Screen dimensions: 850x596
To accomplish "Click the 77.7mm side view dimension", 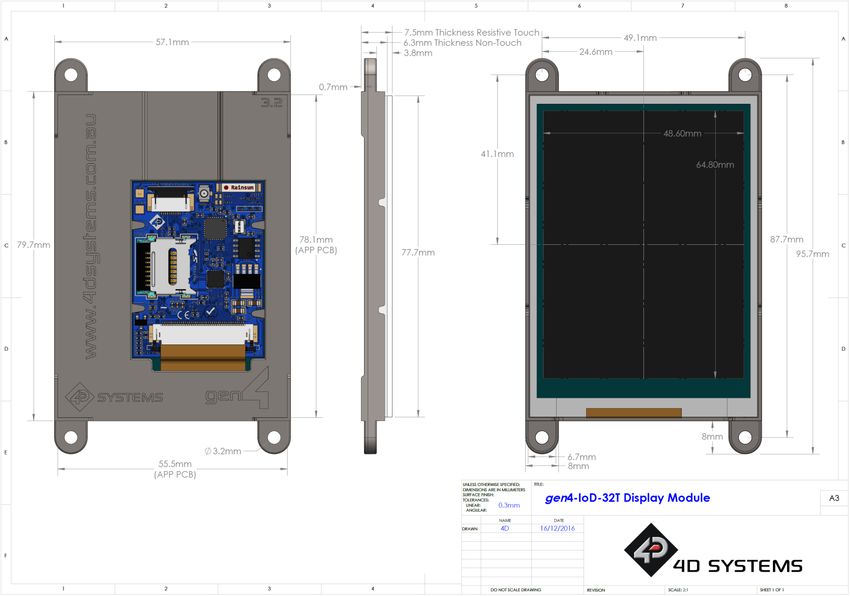I will pyautogui.click(x=418, y=252).
